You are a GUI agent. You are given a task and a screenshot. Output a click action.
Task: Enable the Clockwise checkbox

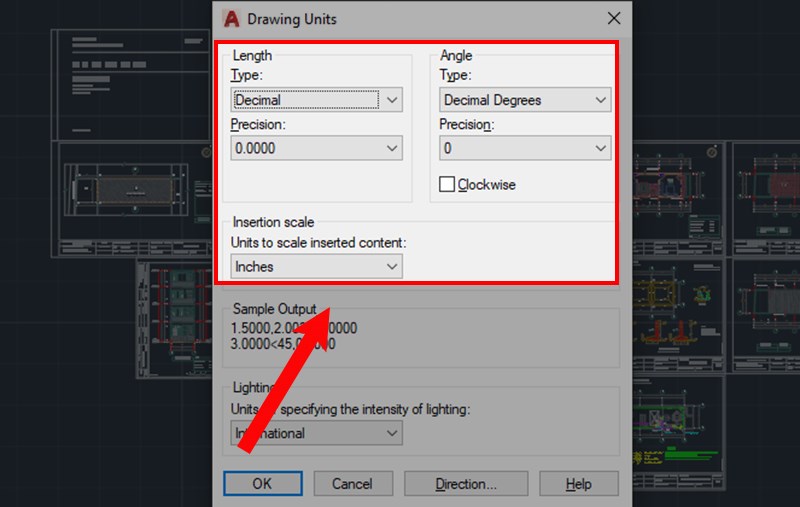tap(447, 184)
